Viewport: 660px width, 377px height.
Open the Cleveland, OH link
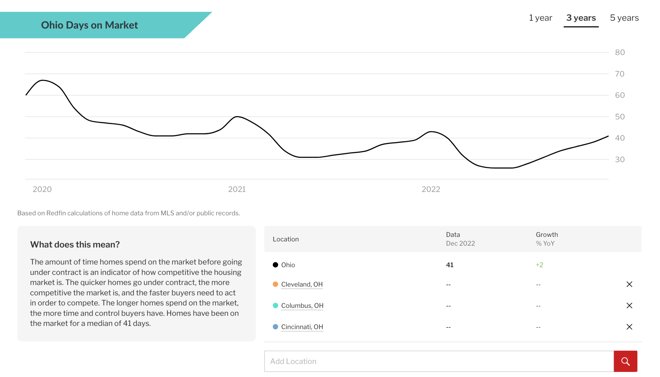click(x=302, y=284)
